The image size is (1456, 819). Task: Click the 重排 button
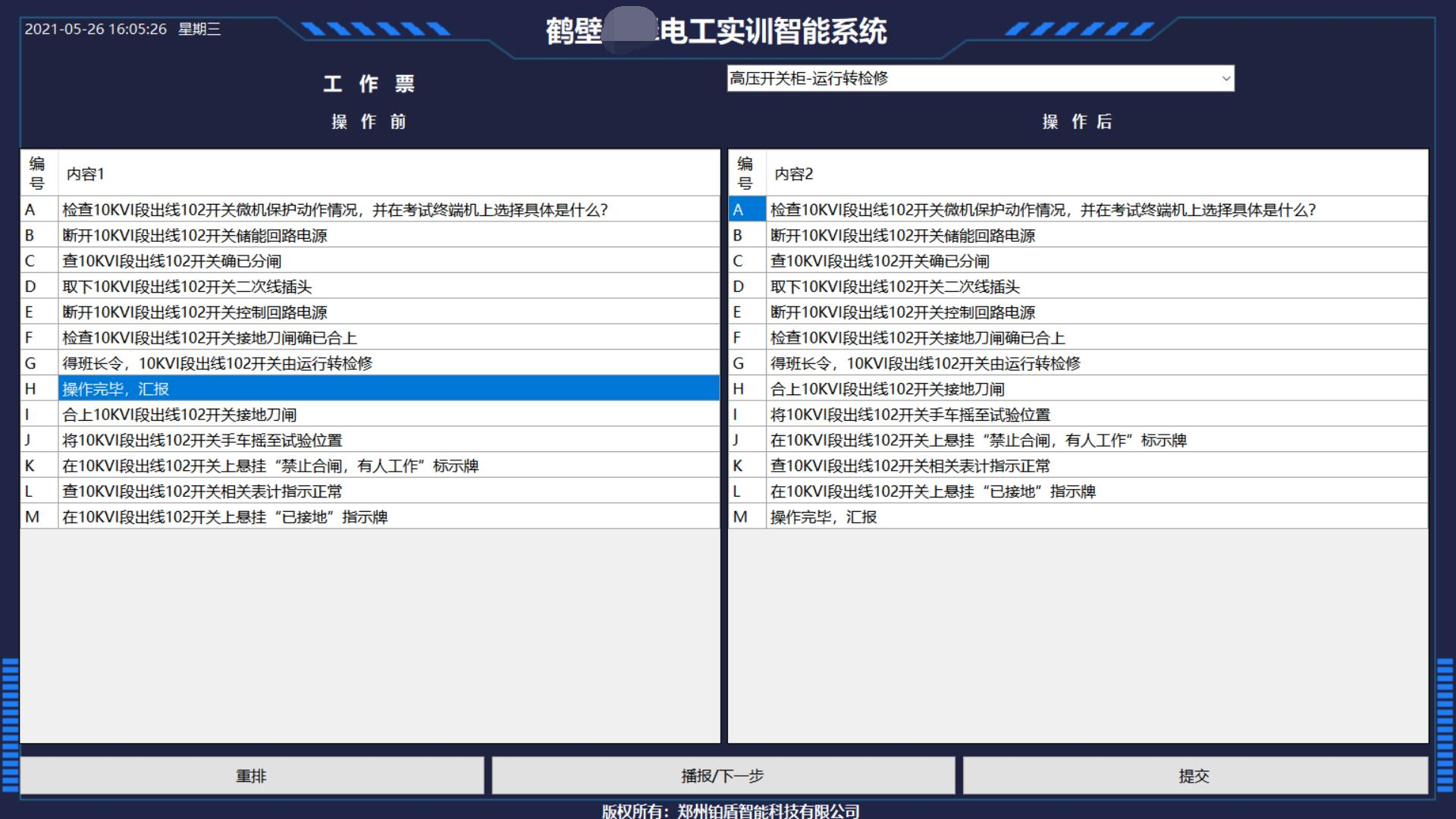(x=252, y=776)
